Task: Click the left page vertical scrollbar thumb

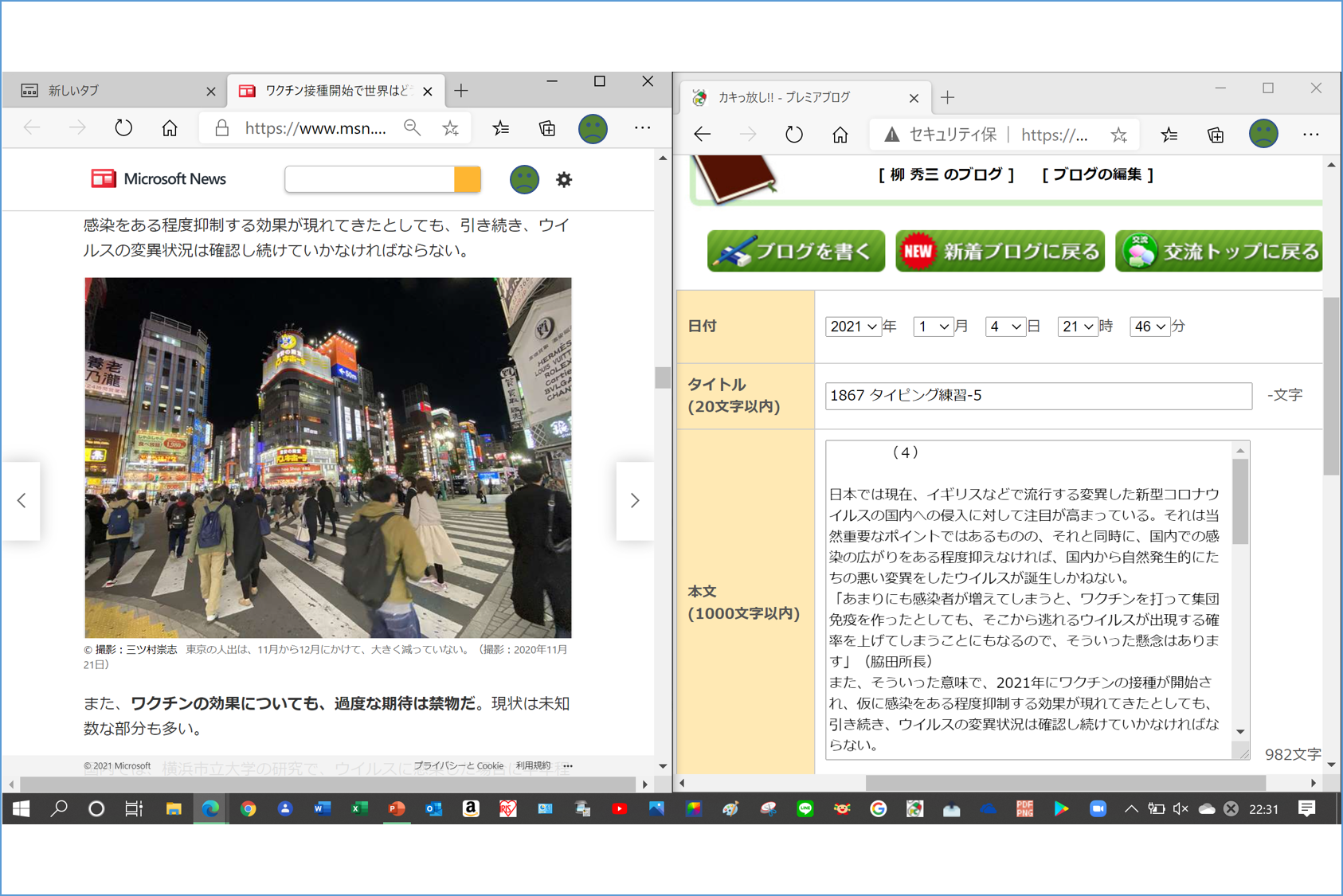Action: (x=663, y=378)
